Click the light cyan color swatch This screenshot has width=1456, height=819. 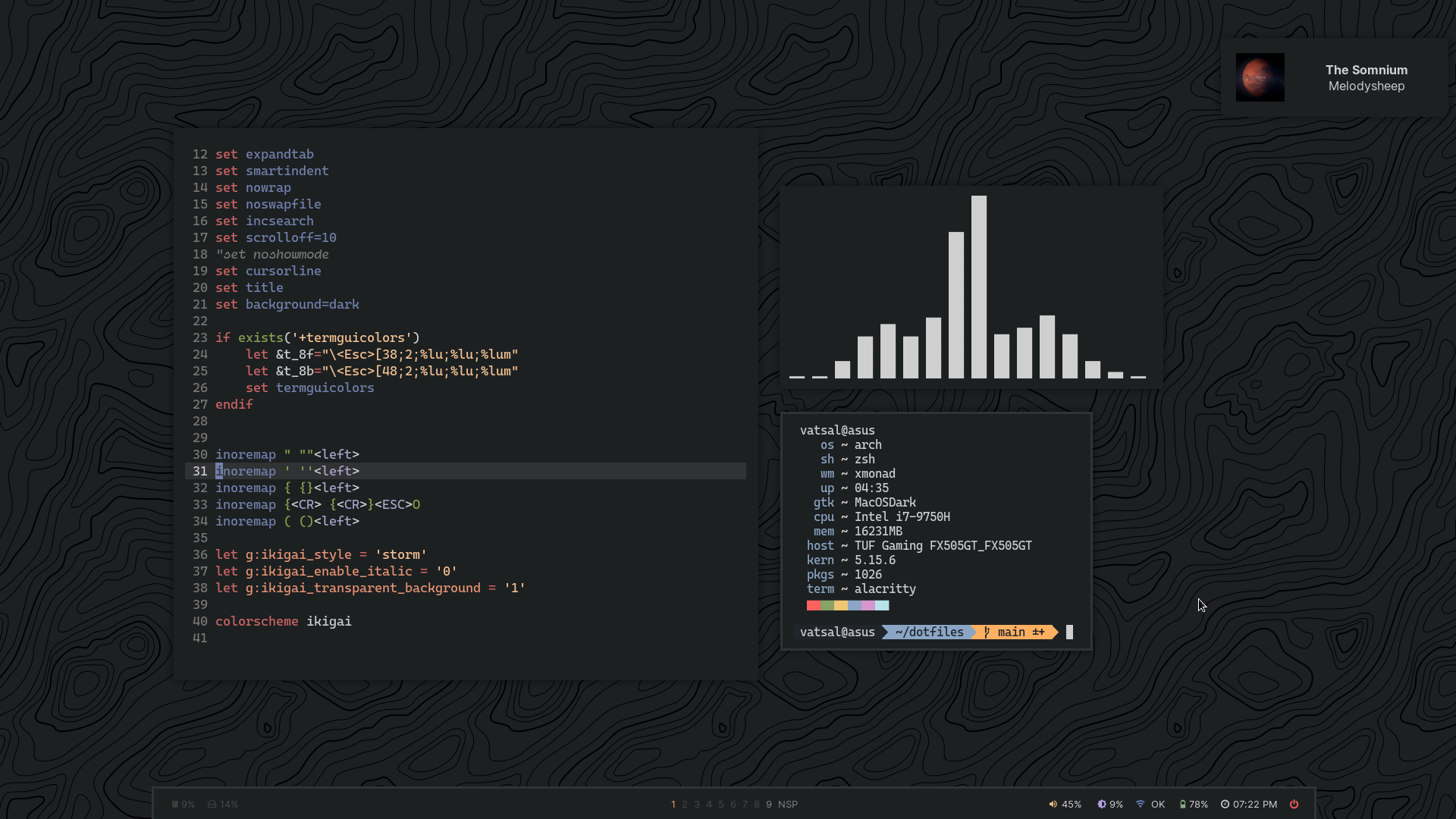[882, 605]
